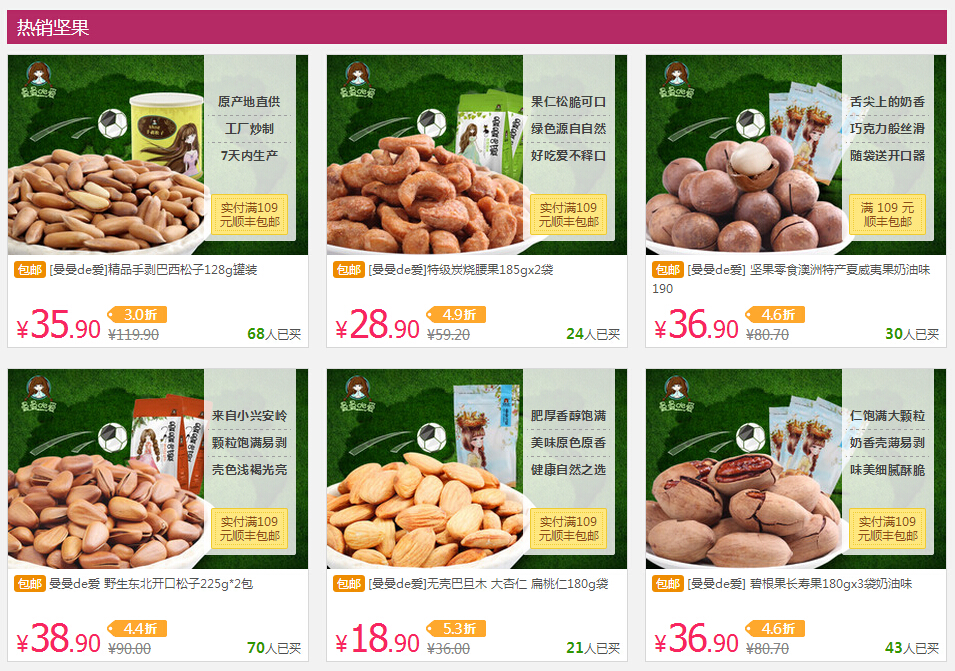
Task: Click the ¥36.90 price on 夏威夷果
Action: point(697,324)
